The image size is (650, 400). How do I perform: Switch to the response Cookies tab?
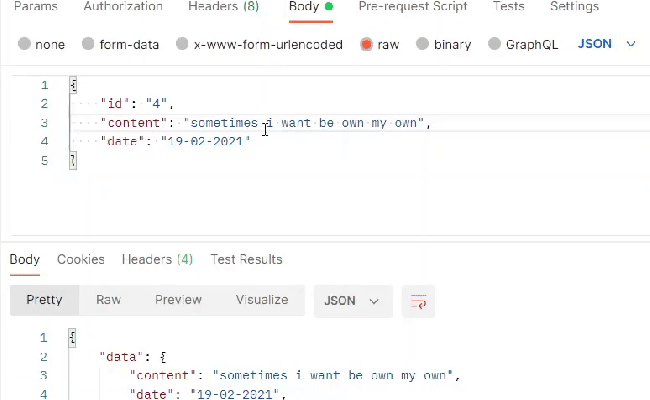pyautogui.click(x=80, y=259)
